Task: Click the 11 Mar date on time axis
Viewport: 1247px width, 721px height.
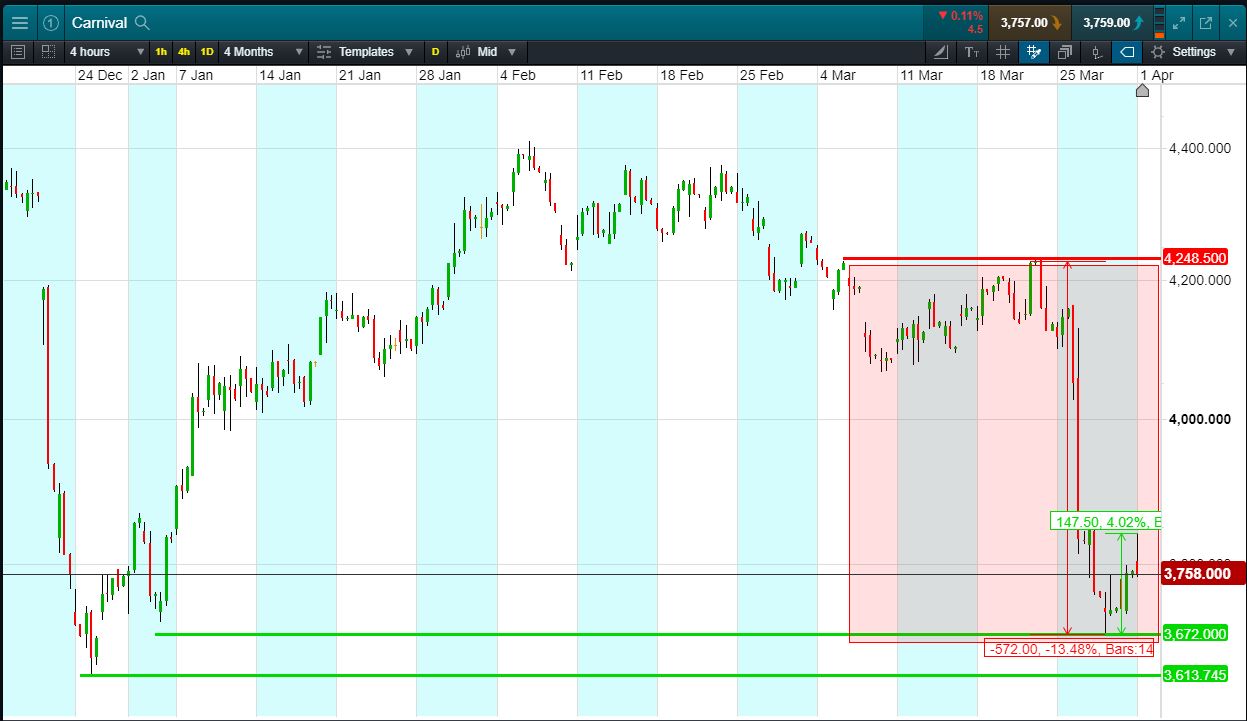Action: (921, 75)
